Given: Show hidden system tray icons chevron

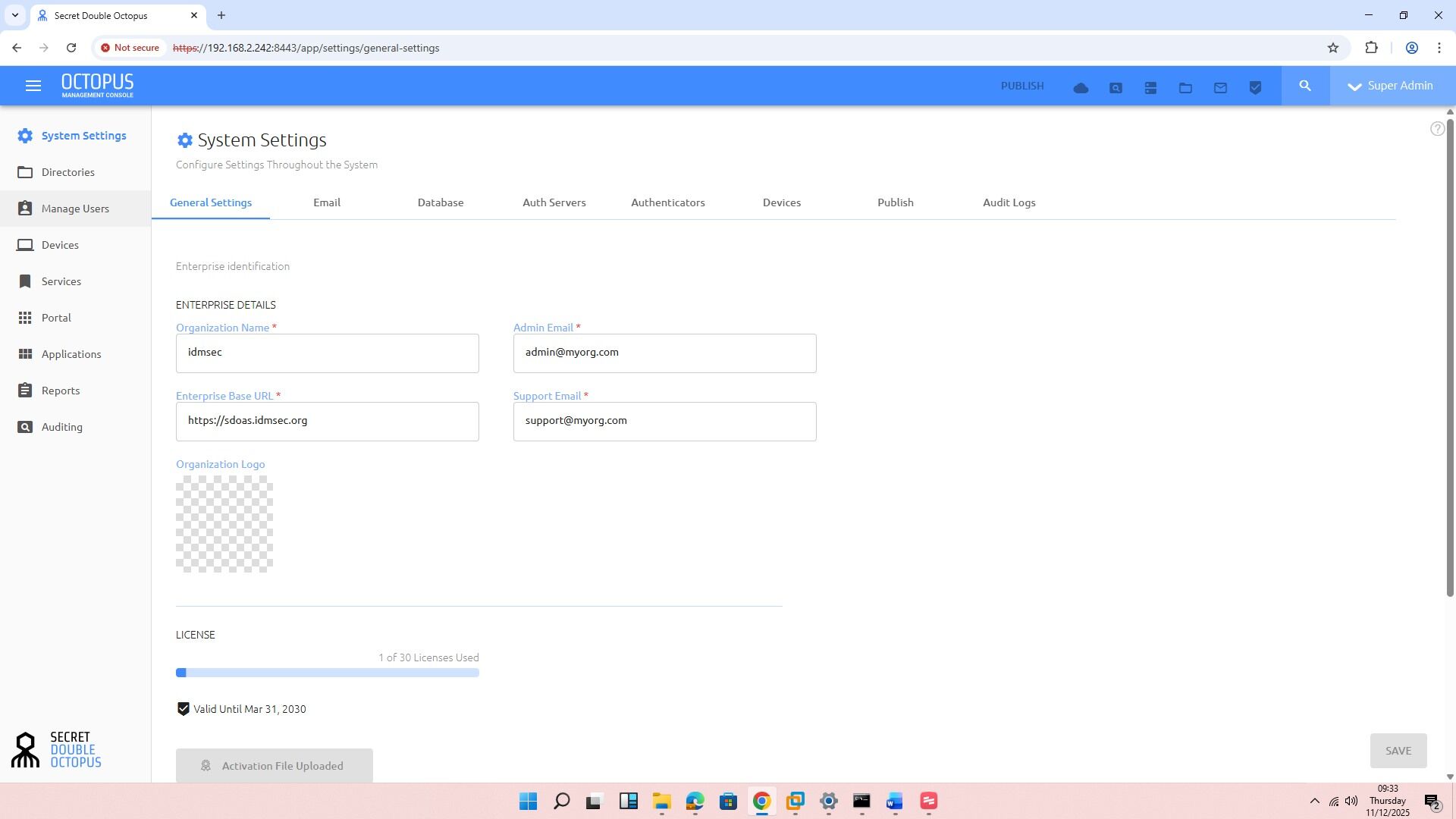Looking at the screenshot, I should (1314, 801).
